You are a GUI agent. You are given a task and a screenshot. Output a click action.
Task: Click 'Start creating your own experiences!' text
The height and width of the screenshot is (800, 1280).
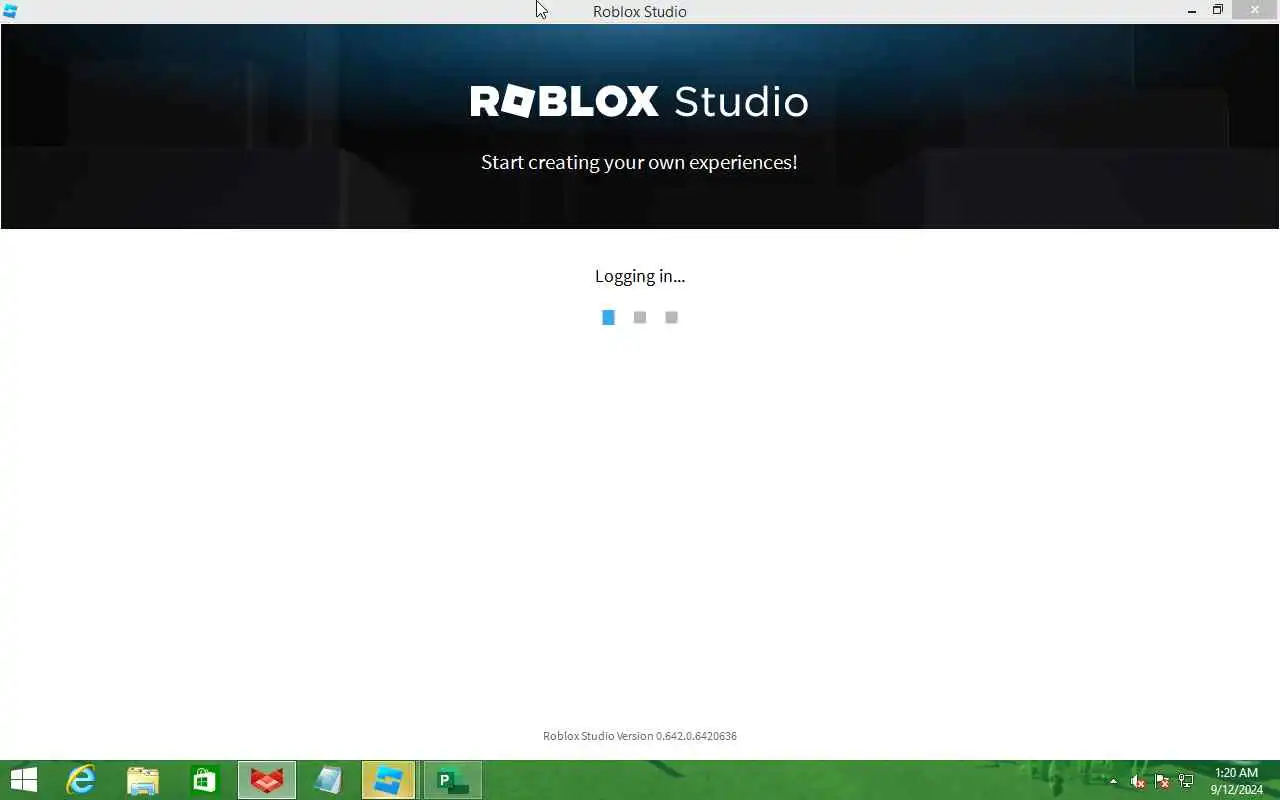(x=639, y=162)
